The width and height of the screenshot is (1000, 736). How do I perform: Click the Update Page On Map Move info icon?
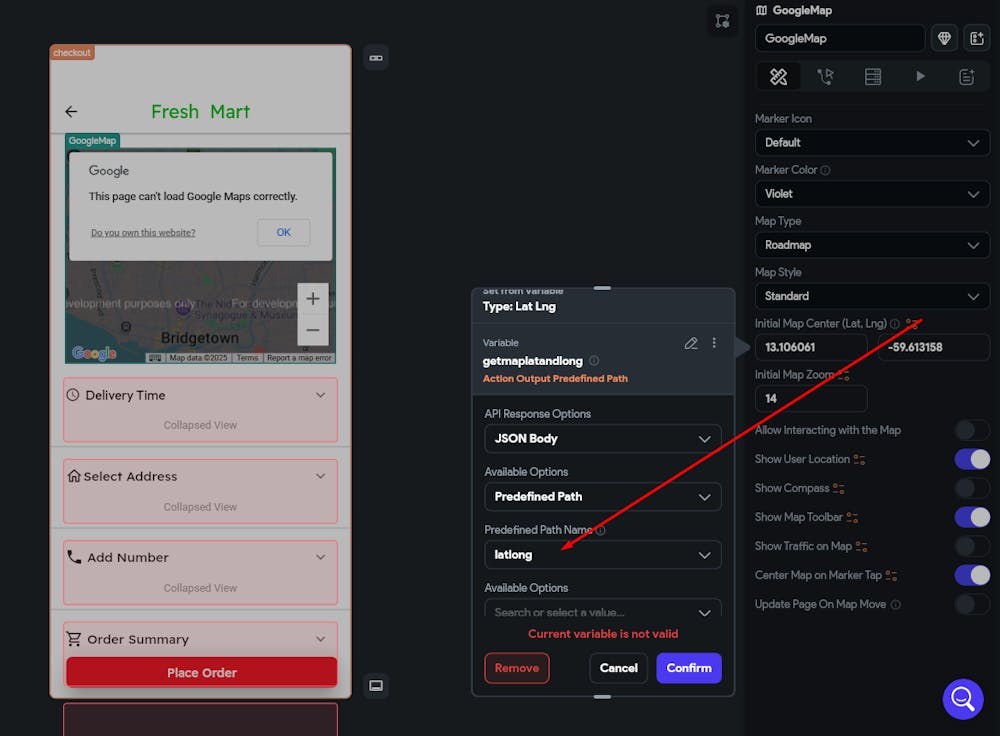click(895, 605)
